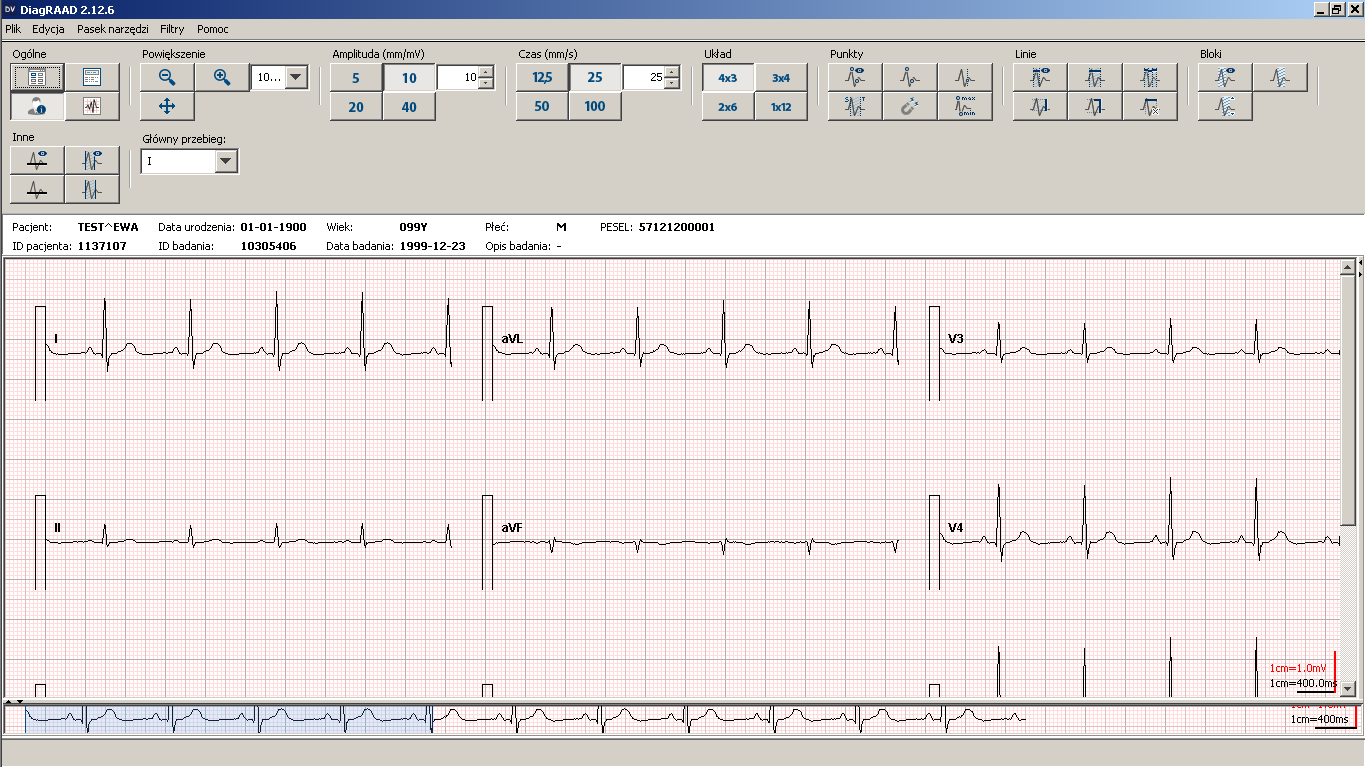Click the show points eye icon in Punkty
Image resolution: width=1365 pixels, height=767 pixels.
click(855, 77)
